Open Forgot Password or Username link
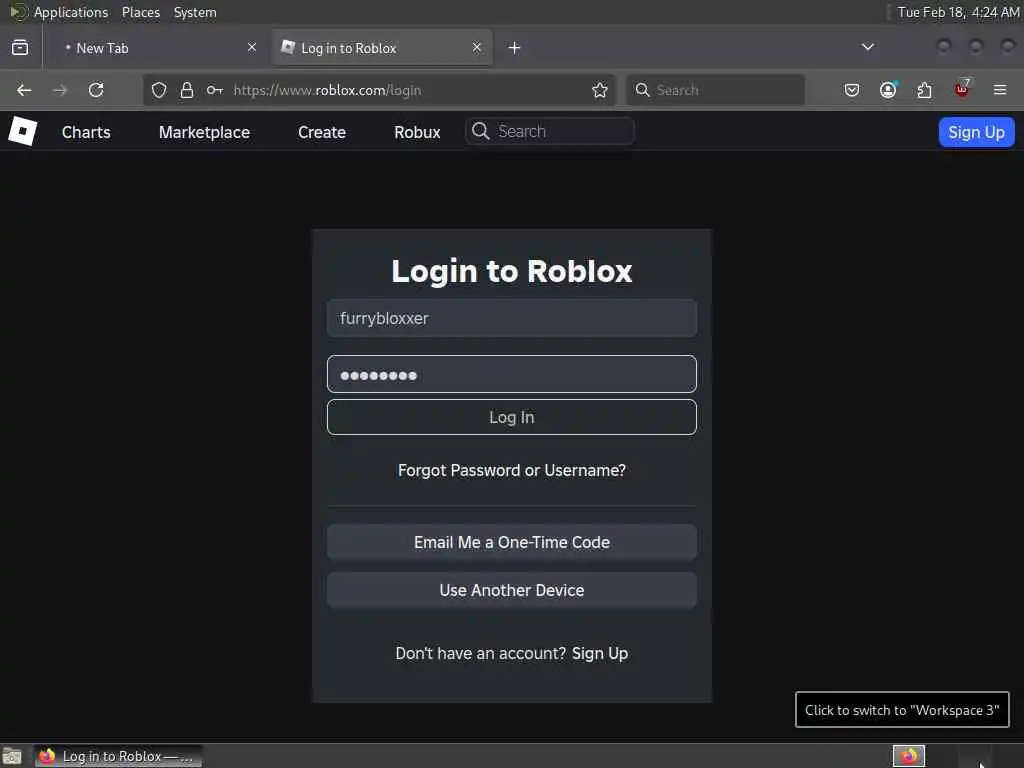 coord(512,470)
